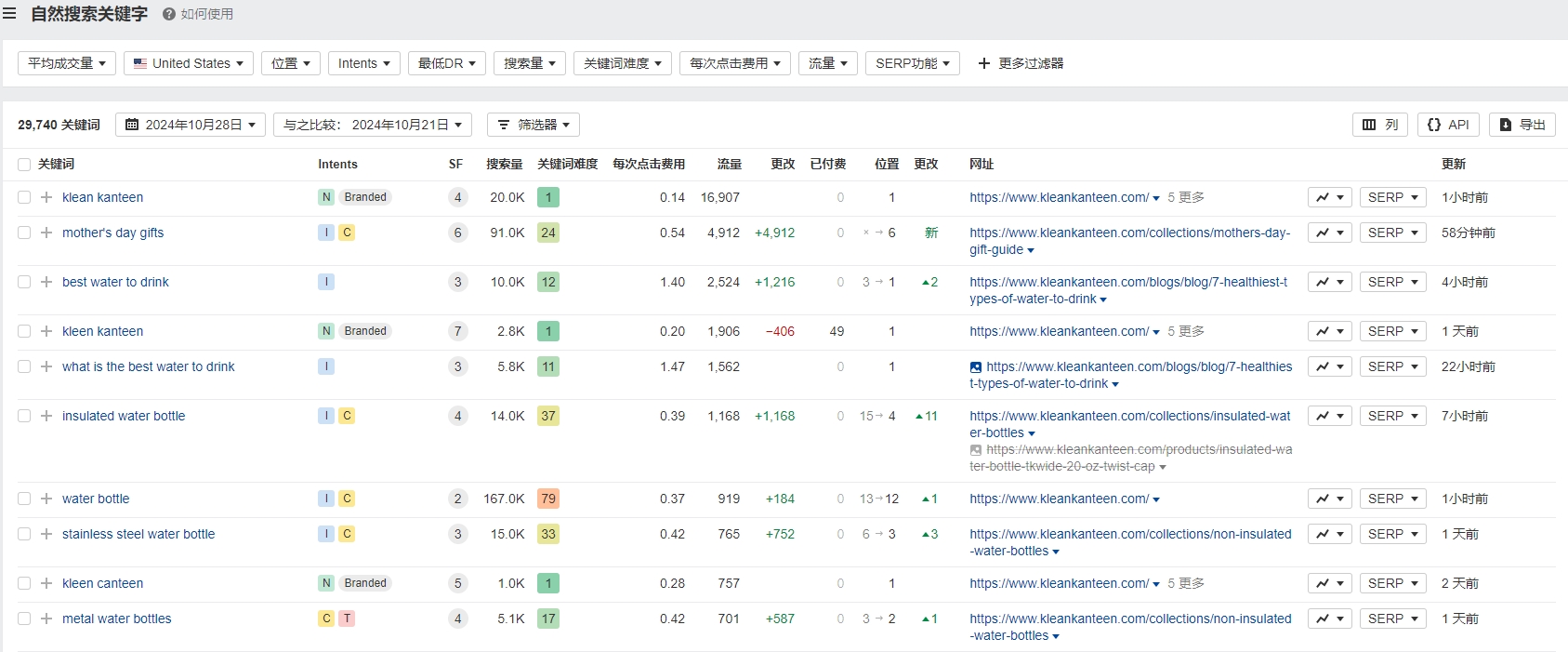Add insulated water bottle with plus icon
The width and height of the screenshot is (1568, 652).
tap(46, 416)
